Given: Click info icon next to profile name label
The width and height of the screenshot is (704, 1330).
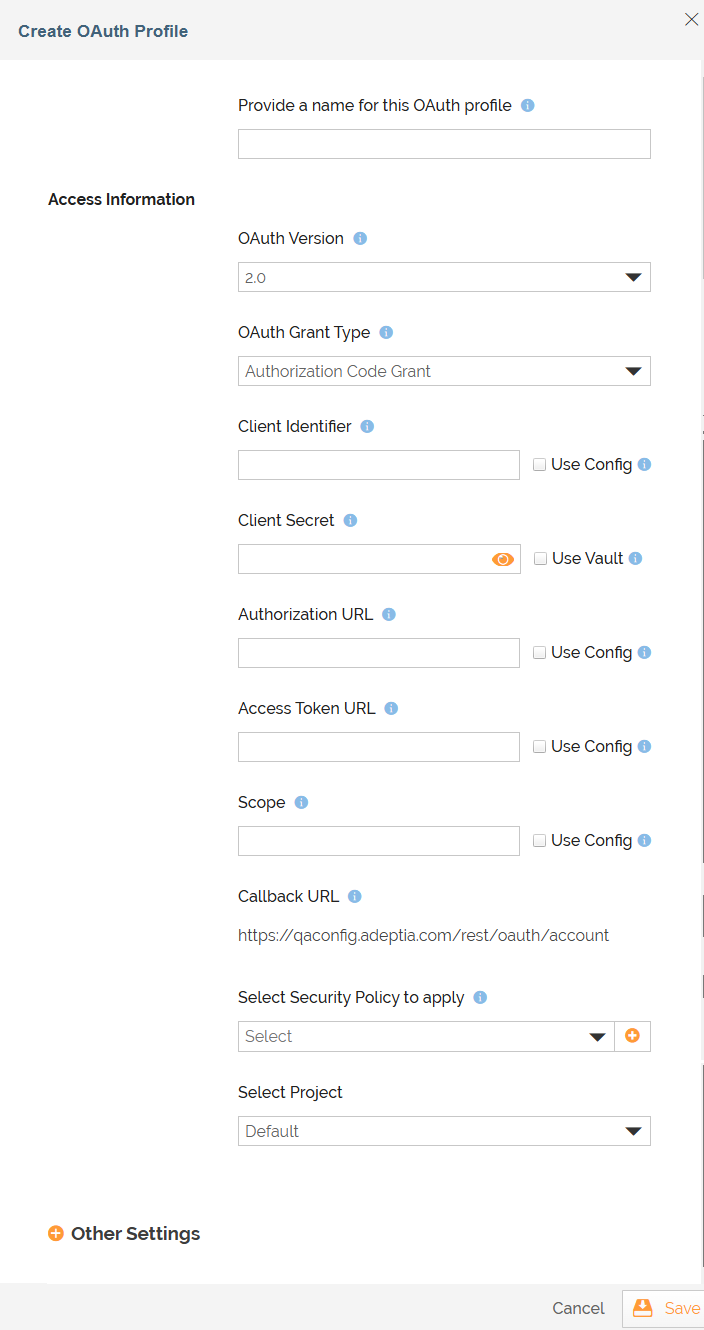Looking at the screenshot, I should [528, 105].
